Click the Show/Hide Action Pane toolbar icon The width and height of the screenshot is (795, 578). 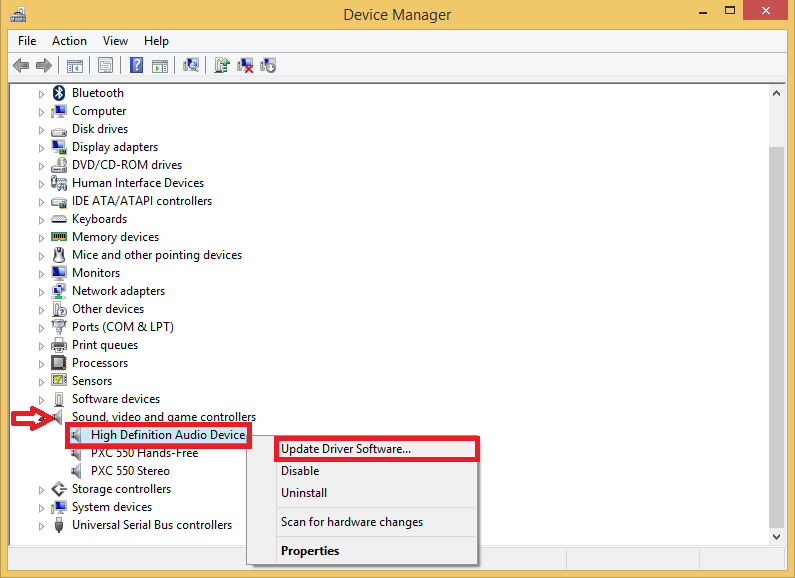(160, 65)
